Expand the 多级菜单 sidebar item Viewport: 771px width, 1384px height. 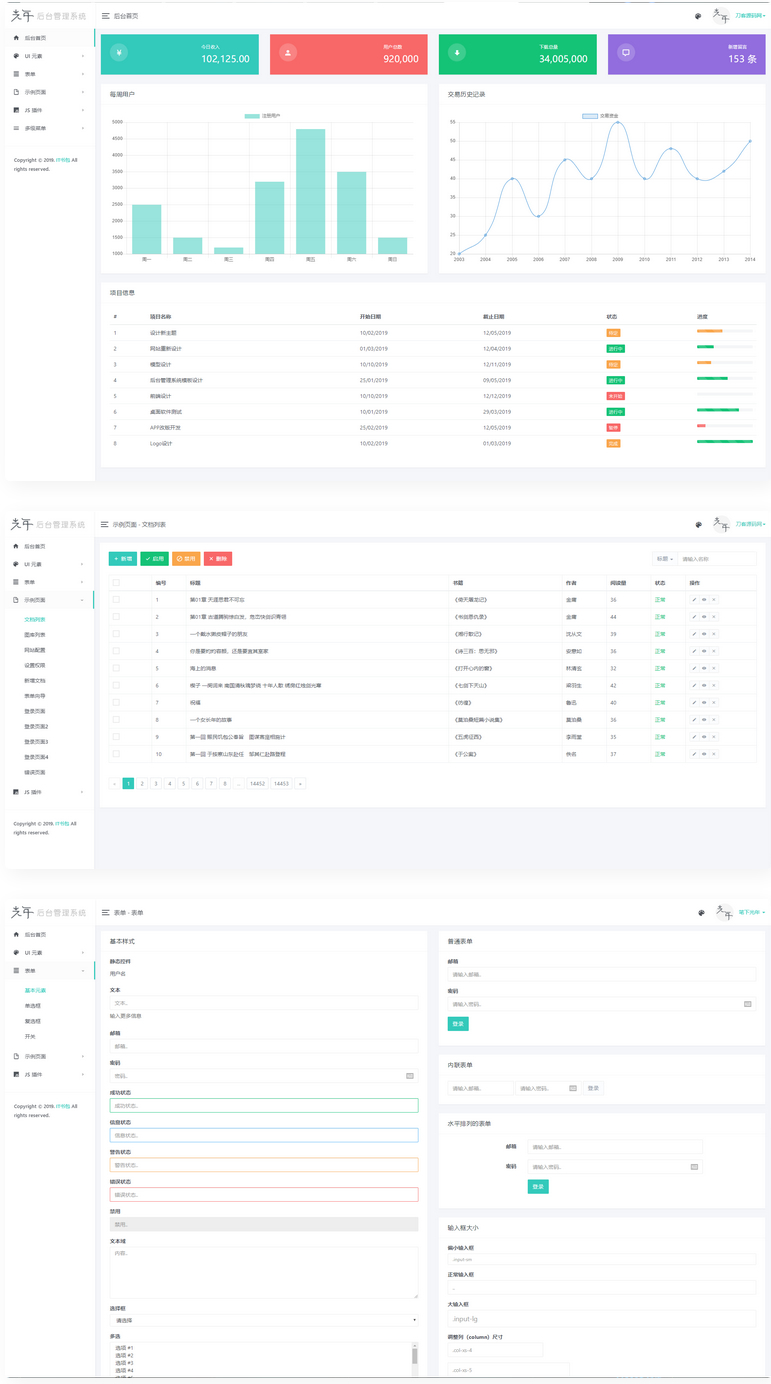(48, 128)
